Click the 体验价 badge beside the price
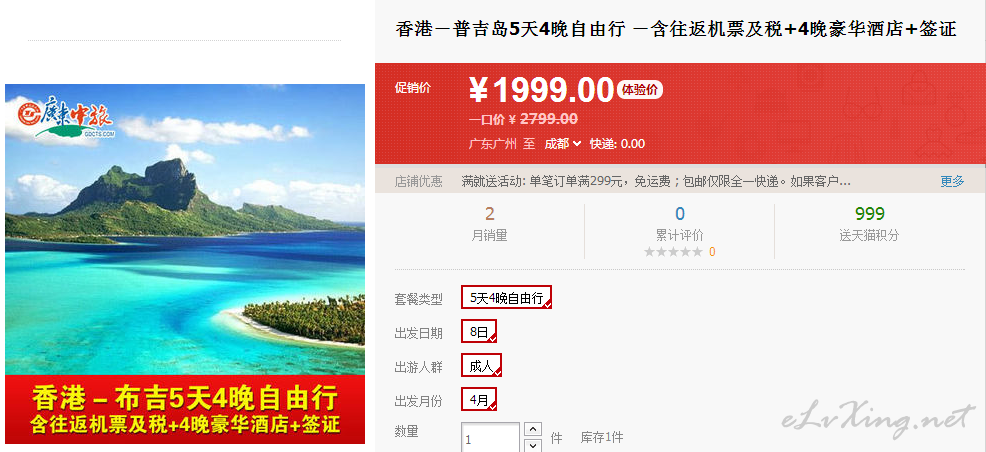 coord(640,90)
